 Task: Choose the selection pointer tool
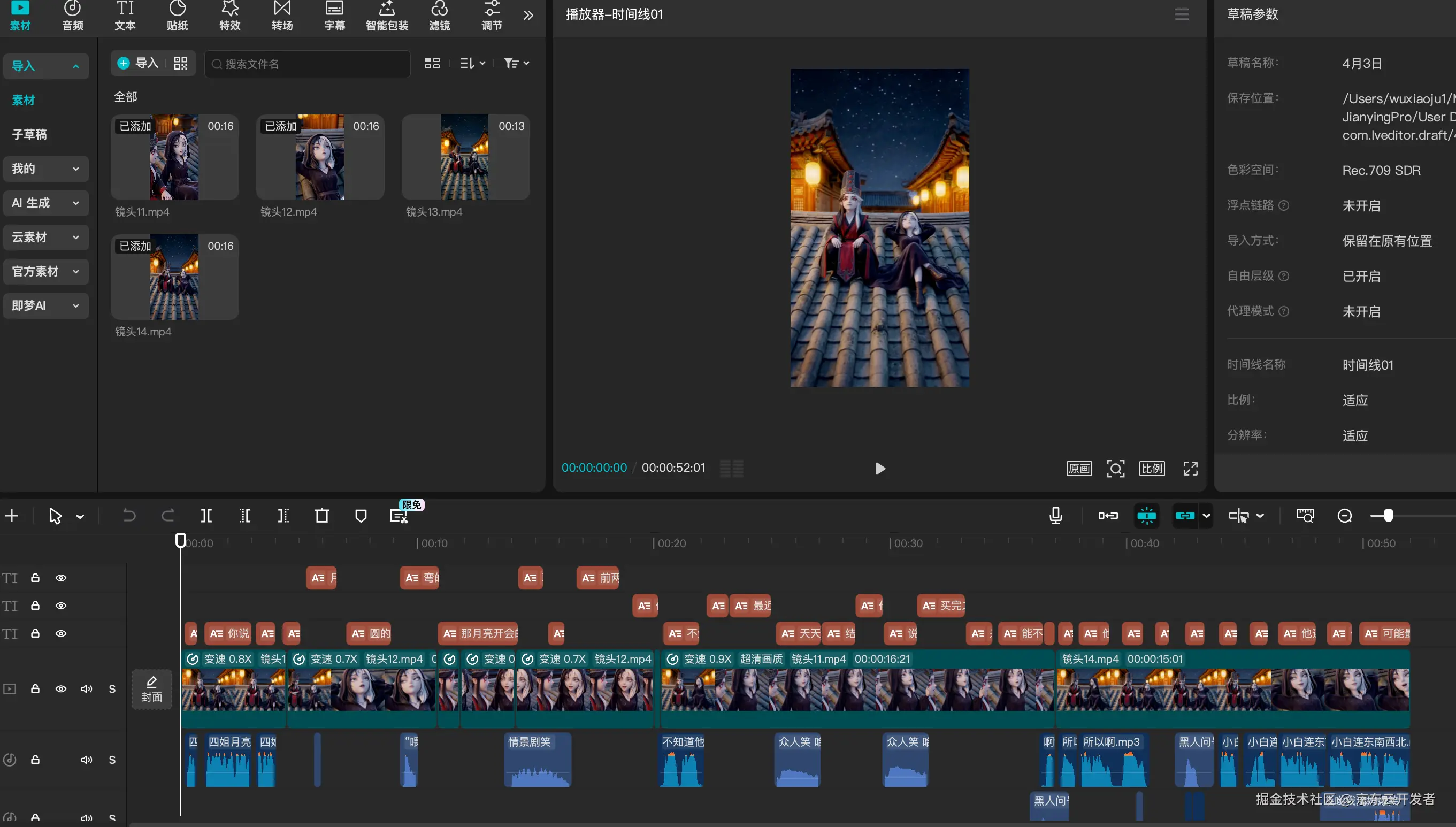55,516
